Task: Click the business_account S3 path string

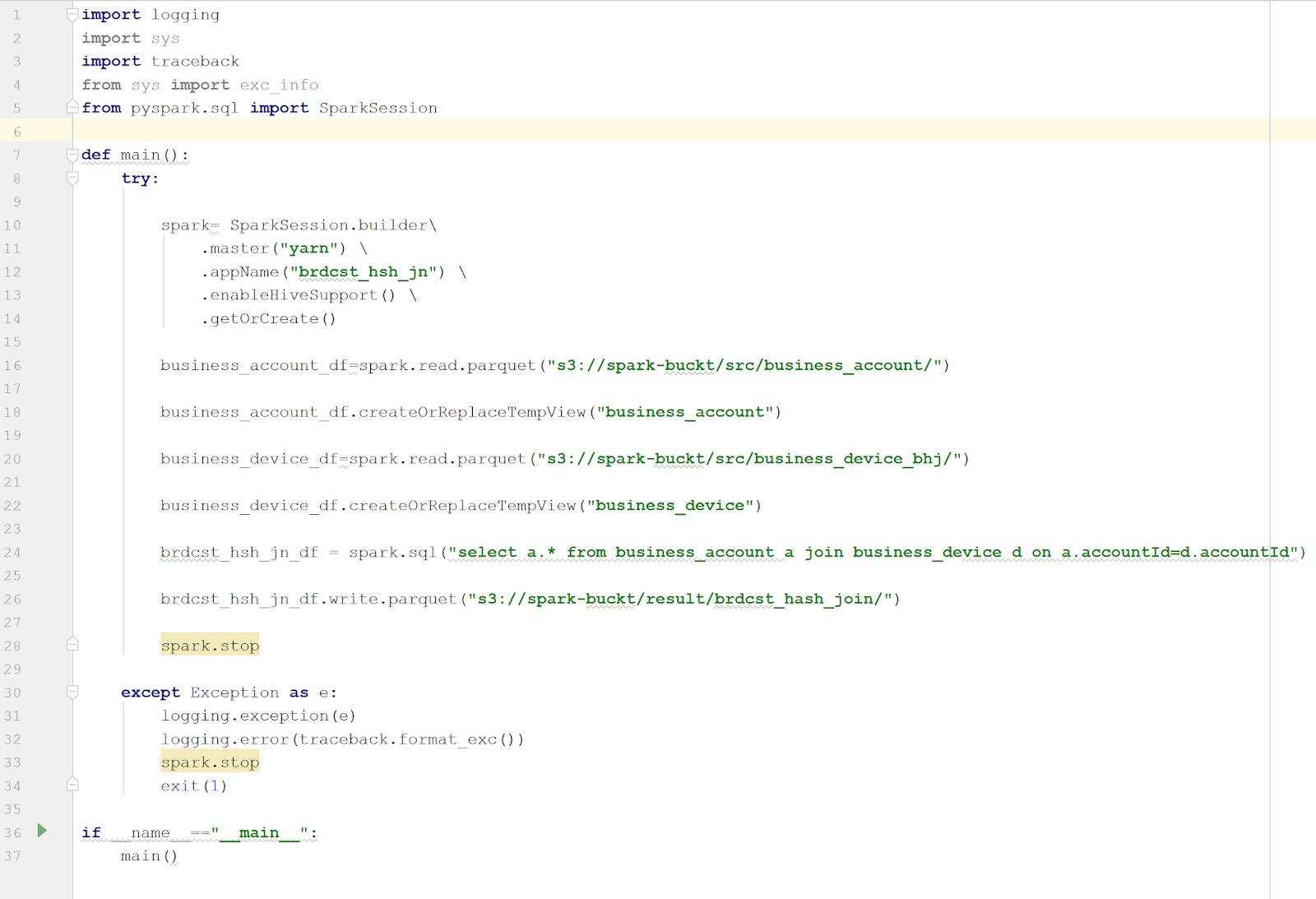Action: coord(744,365)
